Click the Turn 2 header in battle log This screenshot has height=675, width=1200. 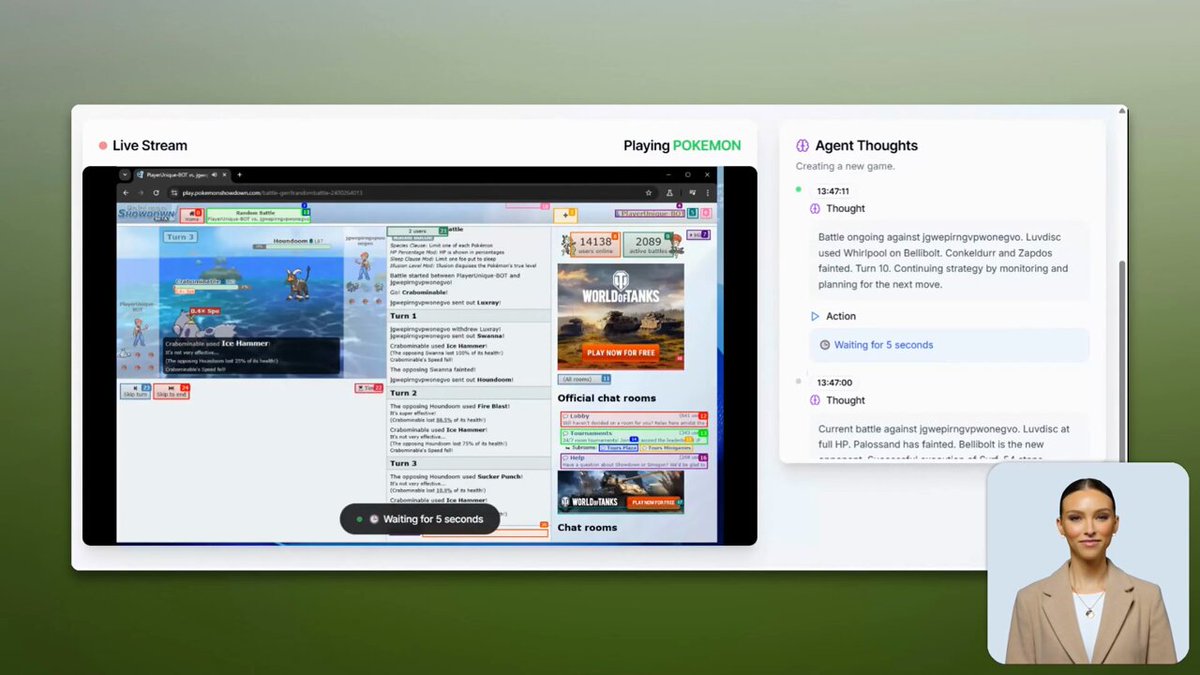click(x=467, y=393)
